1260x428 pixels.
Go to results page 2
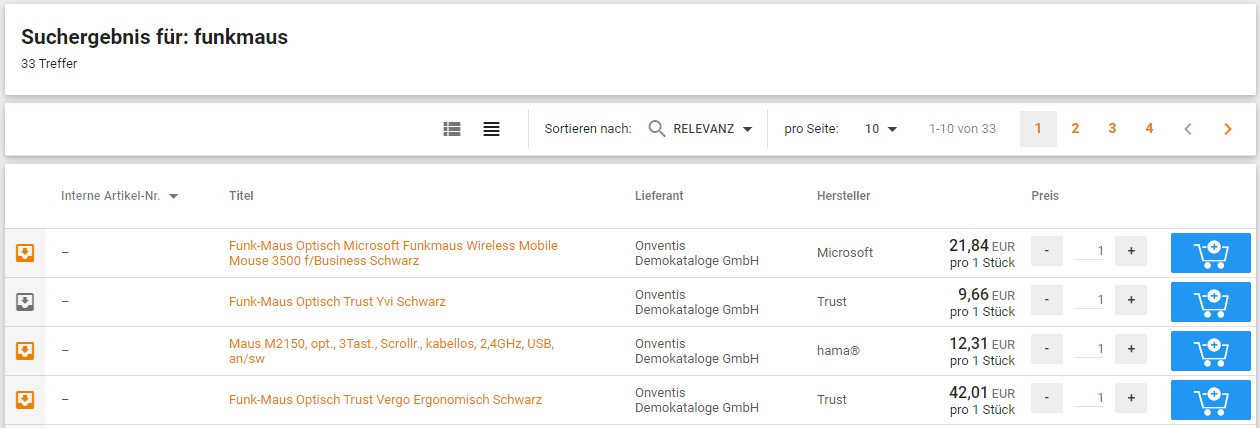pyautogui.click(x=1075, y=129)
